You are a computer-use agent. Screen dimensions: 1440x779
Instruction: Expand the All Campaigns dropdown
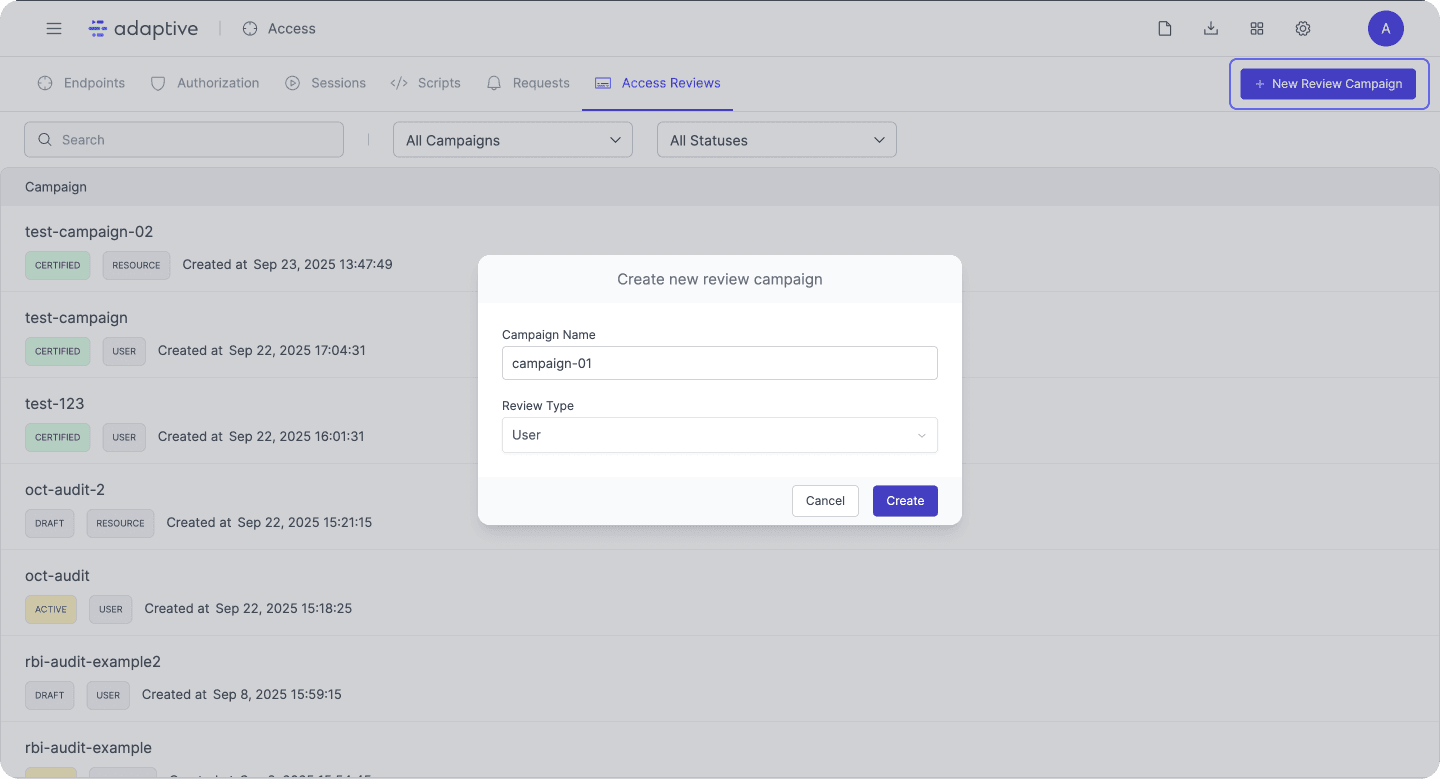coord(513,140)
